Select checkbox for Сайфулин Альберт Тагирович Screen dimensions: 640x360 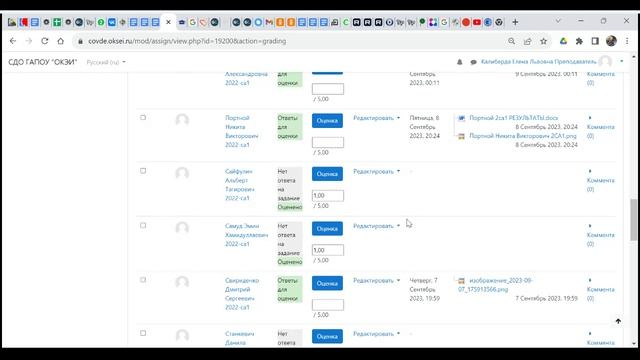[x=143, y=171]
